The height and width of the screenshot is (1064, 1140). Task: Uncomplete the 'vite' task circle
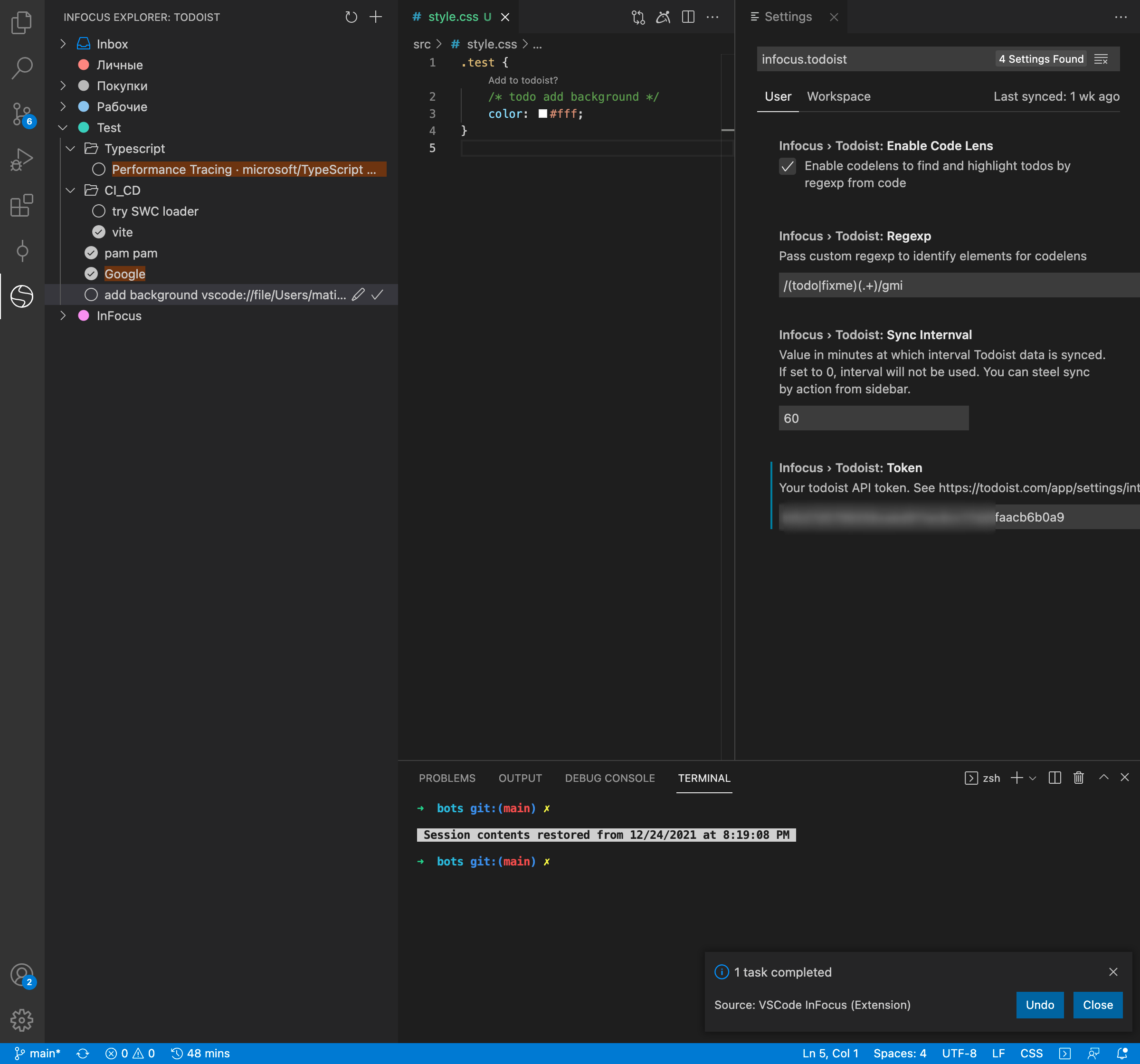(x=99, y=232)
